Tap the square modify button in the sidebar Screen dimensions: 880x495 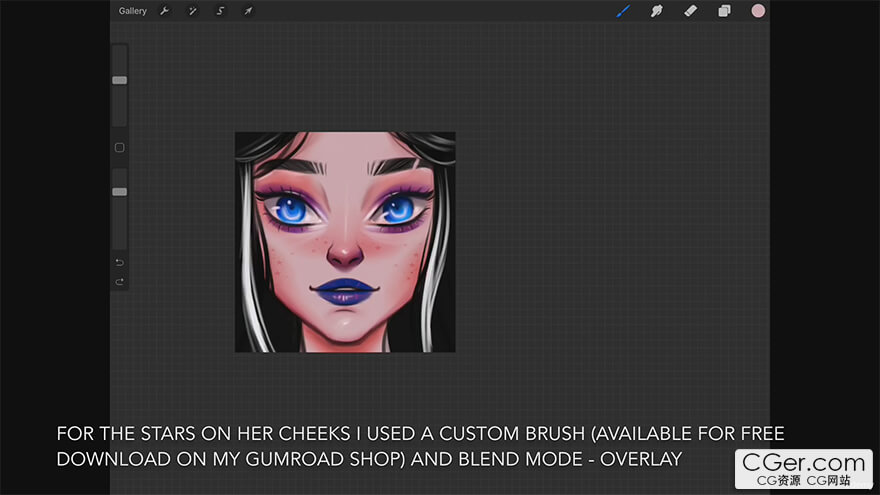click(x=120, y=148)
